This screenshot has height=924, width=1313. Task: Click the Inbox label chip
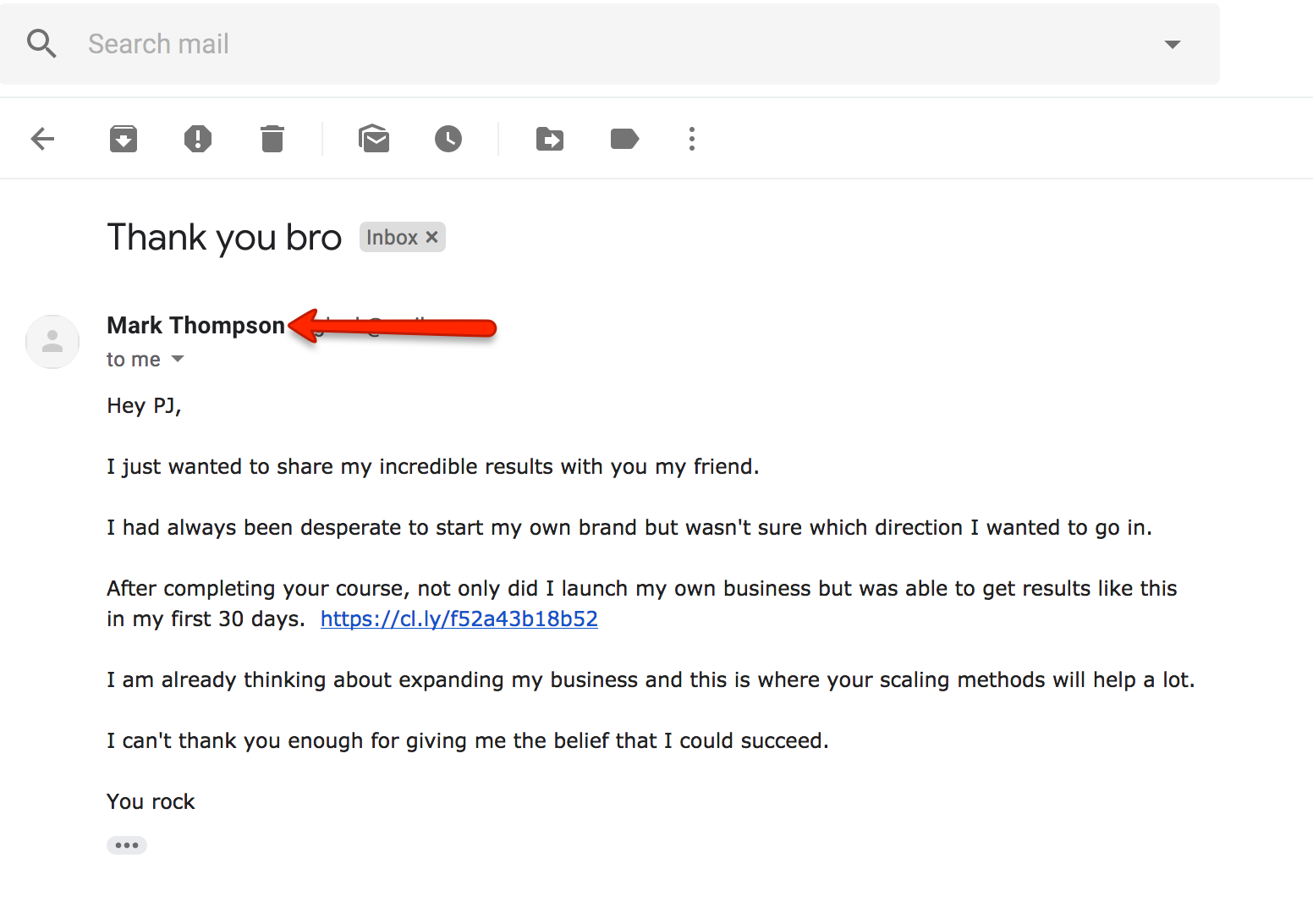[x=393, y=237]
